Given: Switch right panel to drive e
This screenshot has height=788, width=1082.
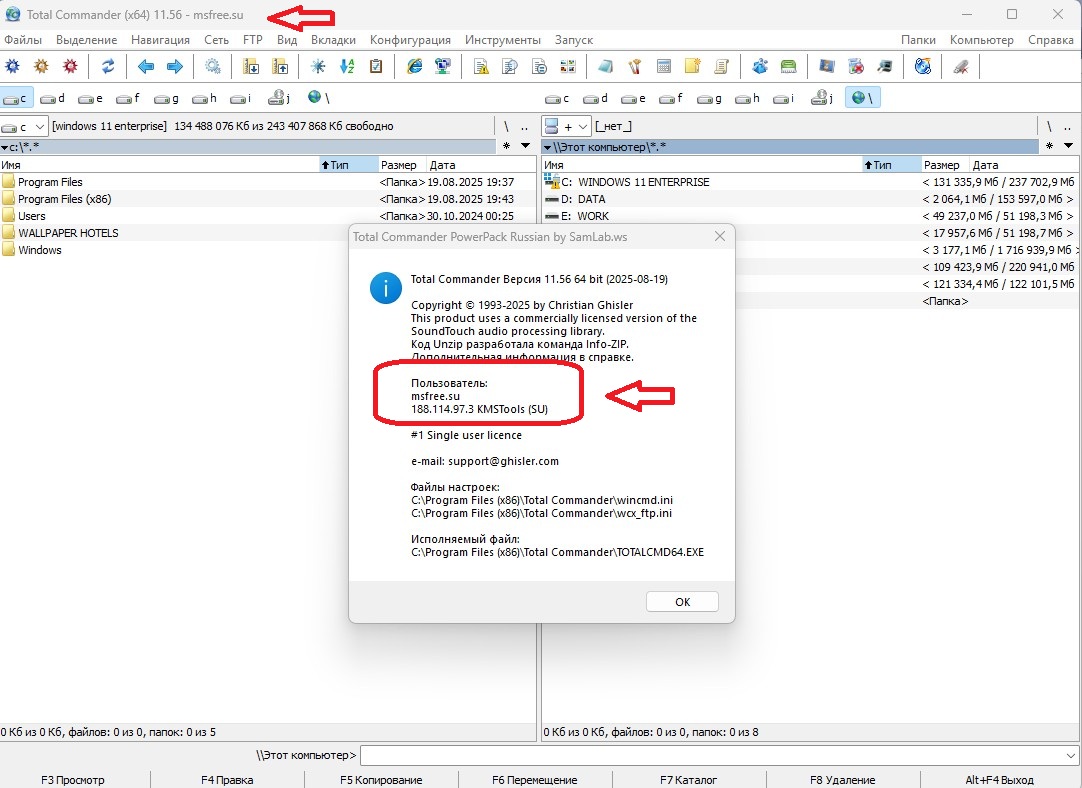Looking at the screenshot, I should tap(634, 98).
